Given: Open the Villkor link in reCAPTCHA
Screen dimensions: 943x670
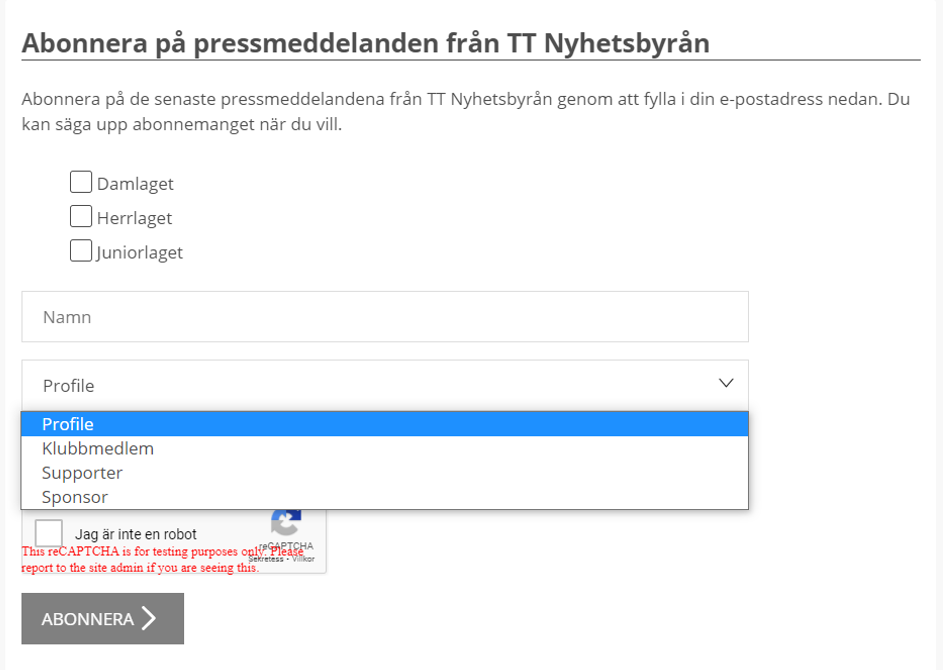Looking at the screenshot, I should click(x=303, y=559).
